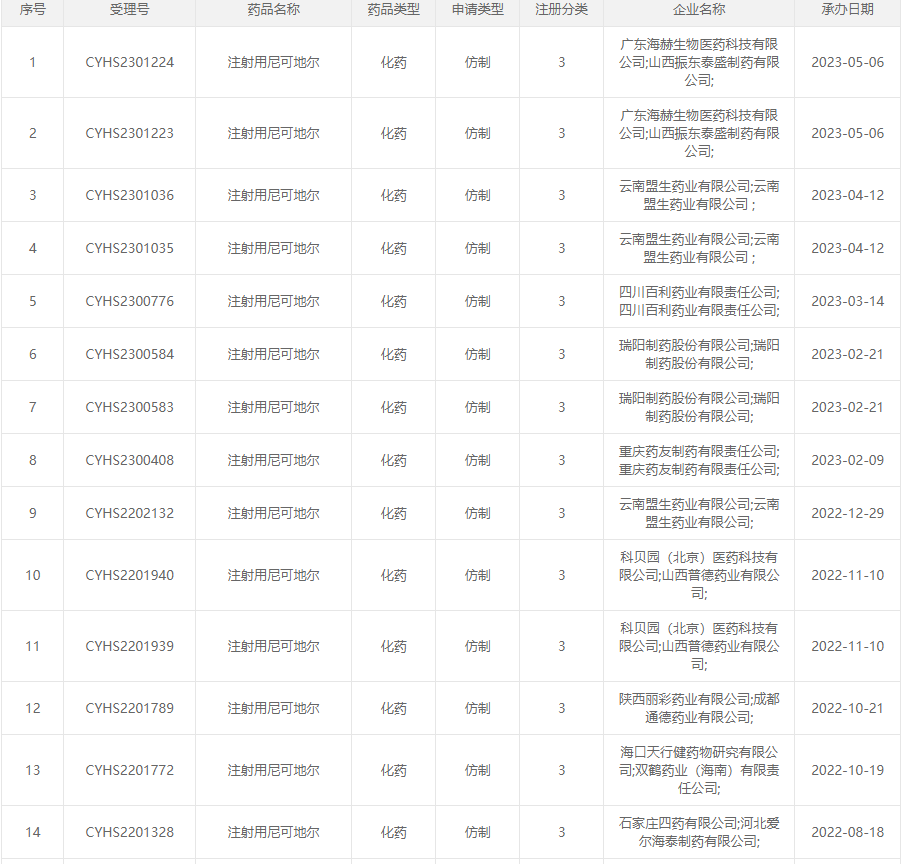Viewport: 906px width, 864px height.
Task: Select acceptance number CYHS2300584
Action: click(129, 354)
